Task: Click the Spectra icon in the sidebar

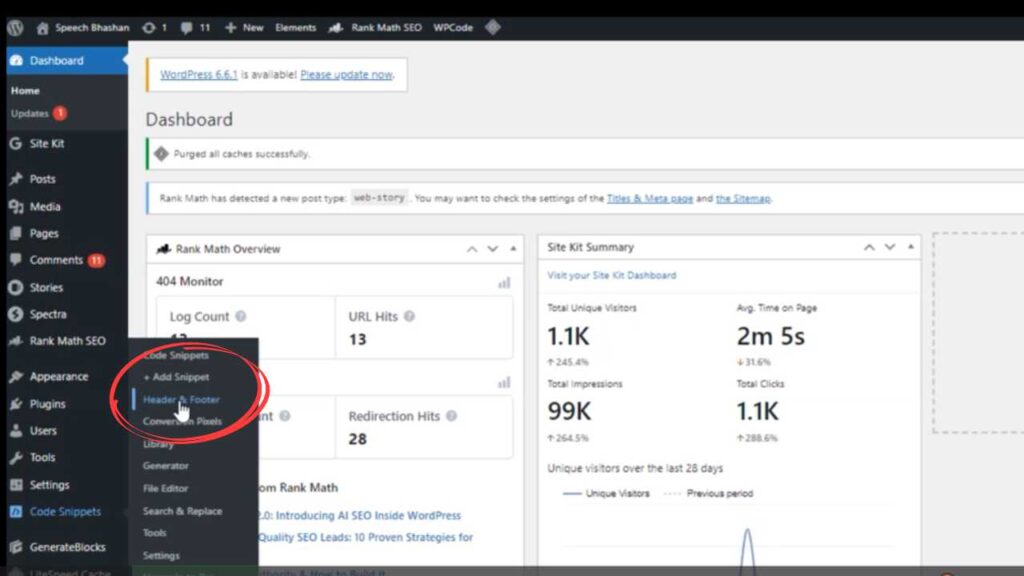Action: click(x=16, y=314)
